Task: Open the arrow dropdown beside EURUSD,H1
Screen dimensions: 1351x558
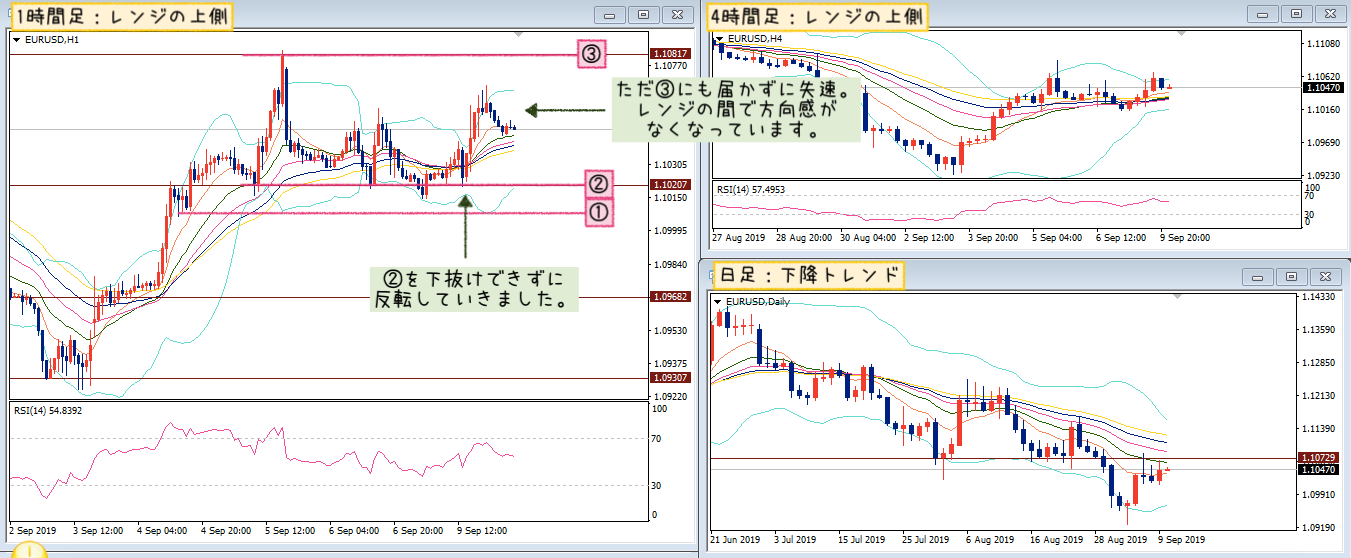Action: click(17, 40)
